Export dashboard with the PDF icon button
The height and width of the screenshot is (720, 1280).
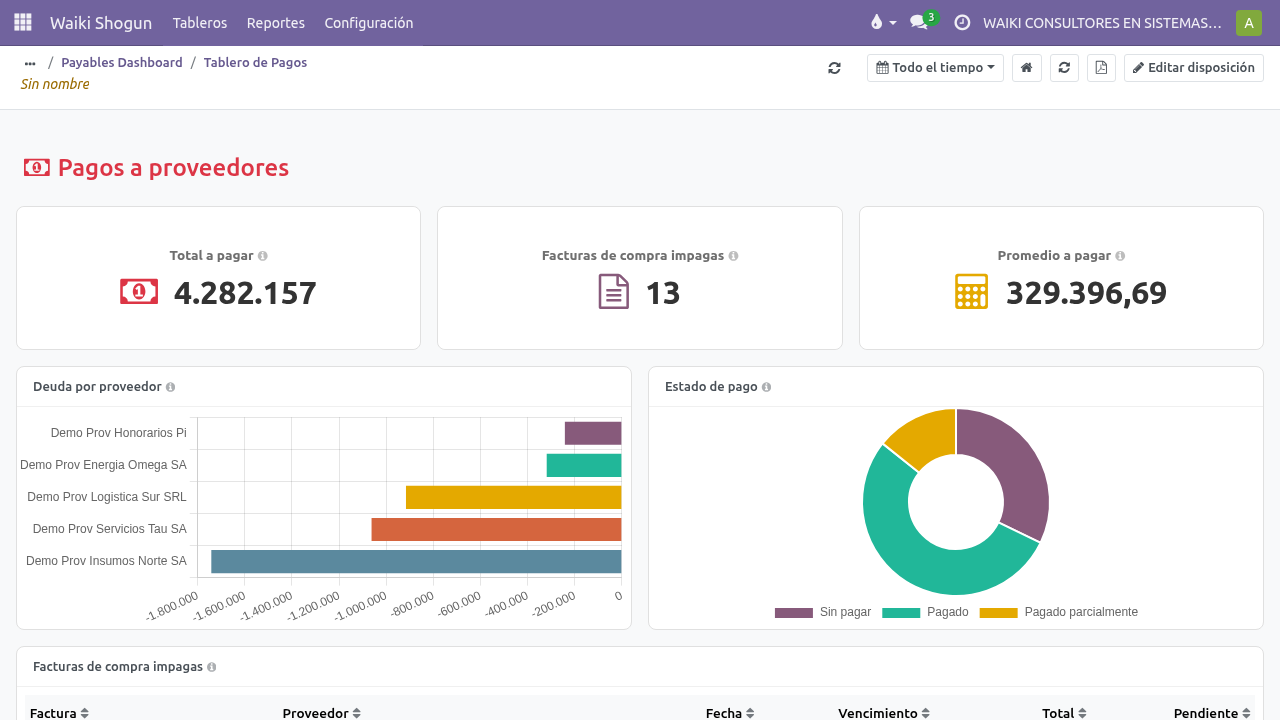pos(1101,68)
